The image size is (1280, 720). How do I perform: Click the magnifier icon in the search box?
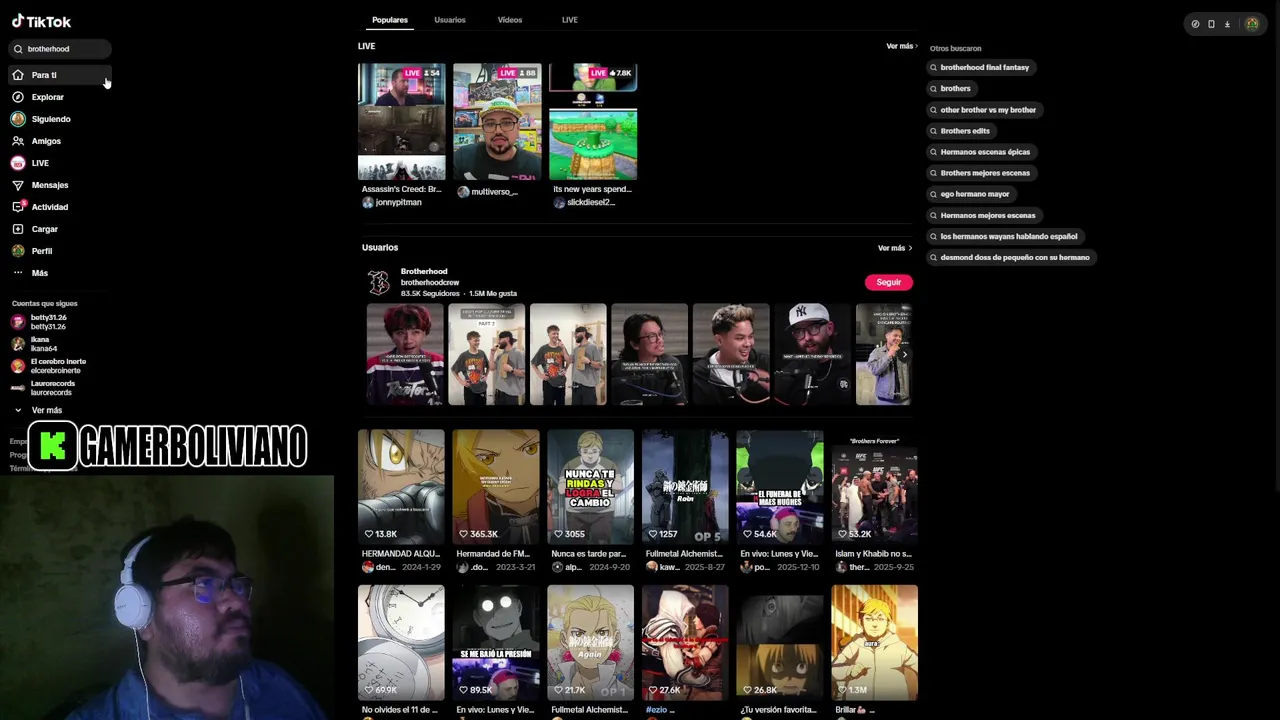point(18,49)
